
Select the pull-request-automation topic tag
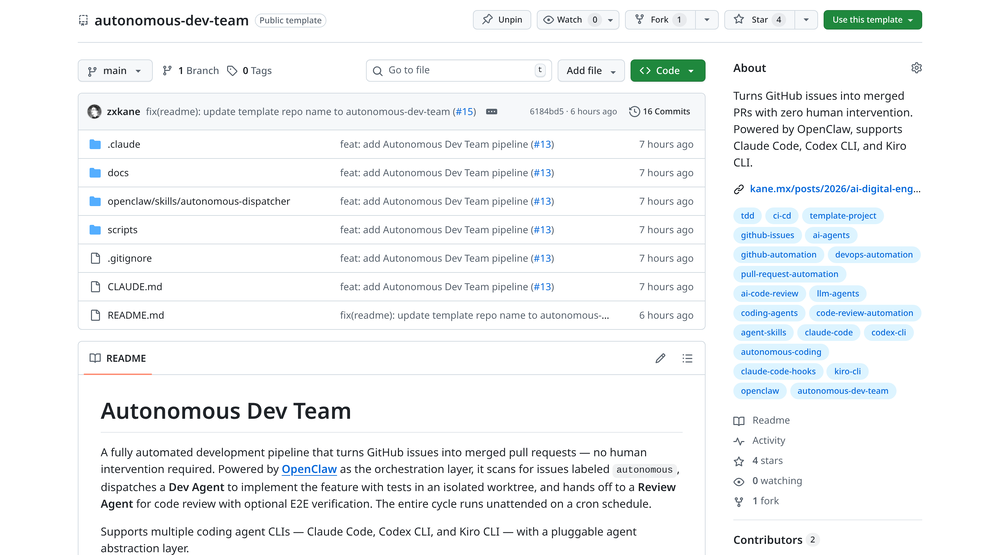pyautogui.click(x=790, y=274)
